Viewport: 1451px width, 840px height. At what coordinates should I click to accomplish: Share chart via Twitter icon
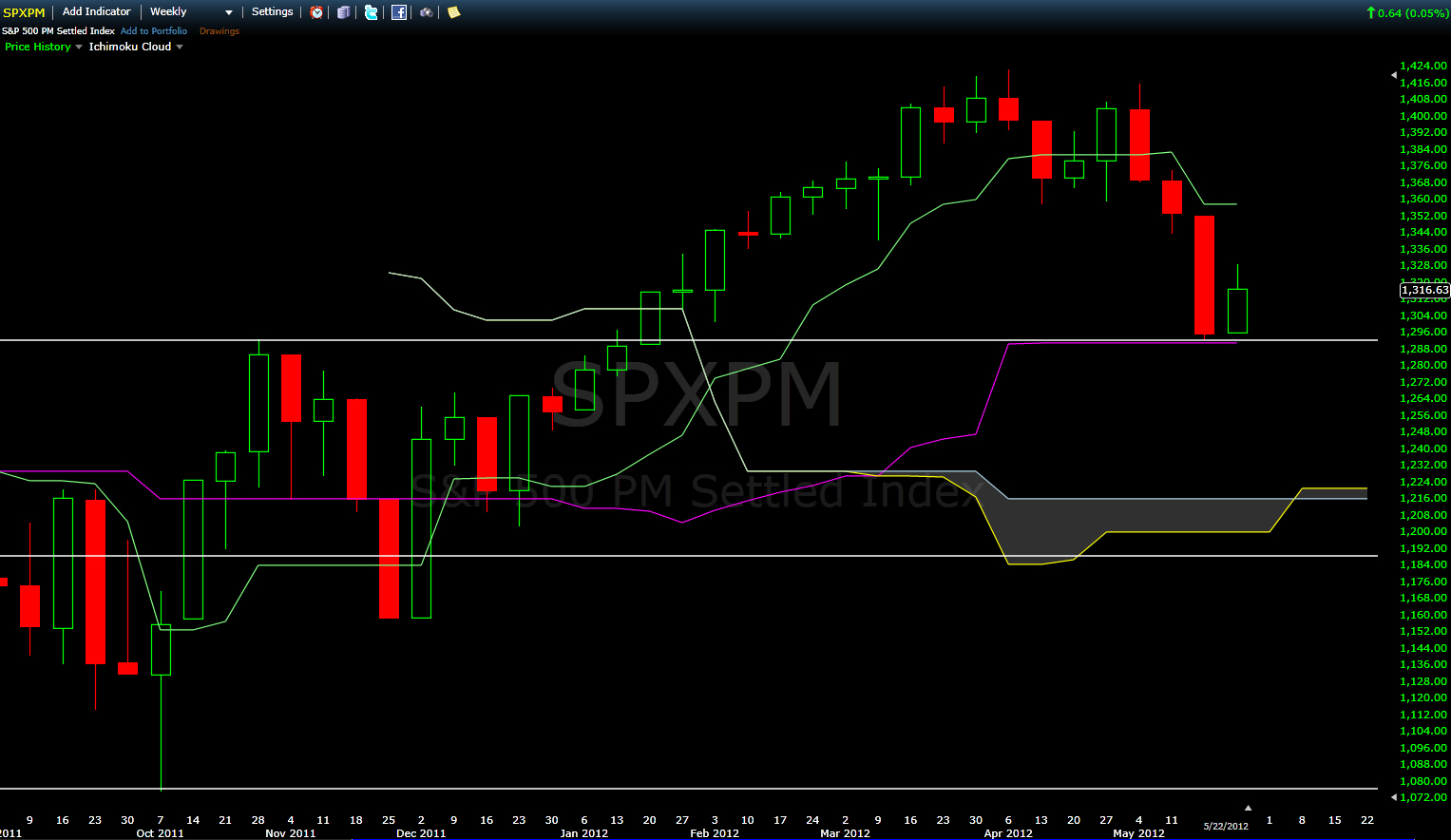pos(372,12)
